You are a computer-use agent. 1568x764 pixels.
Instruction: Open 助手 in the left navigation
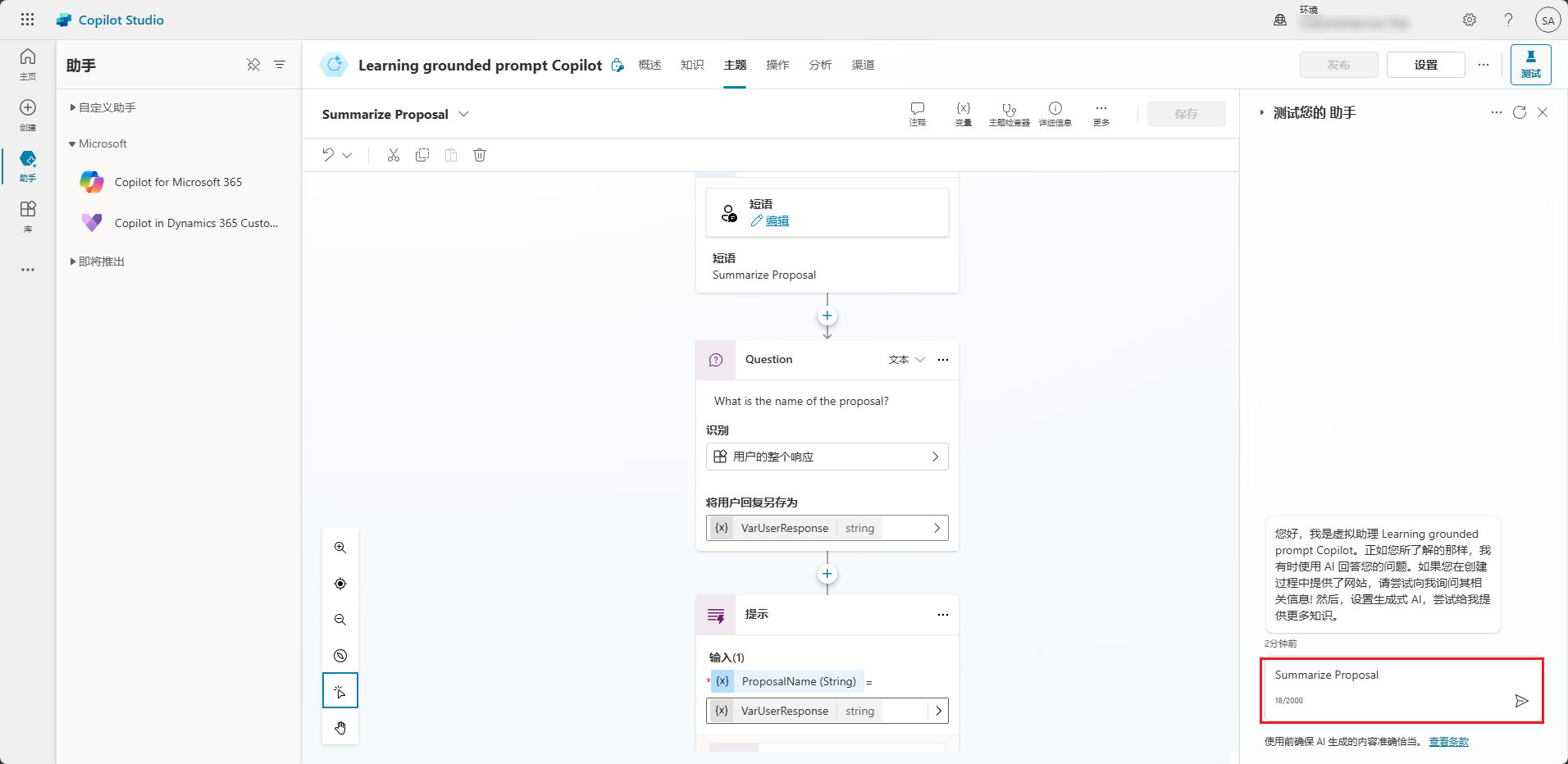(x=28, y=166)
